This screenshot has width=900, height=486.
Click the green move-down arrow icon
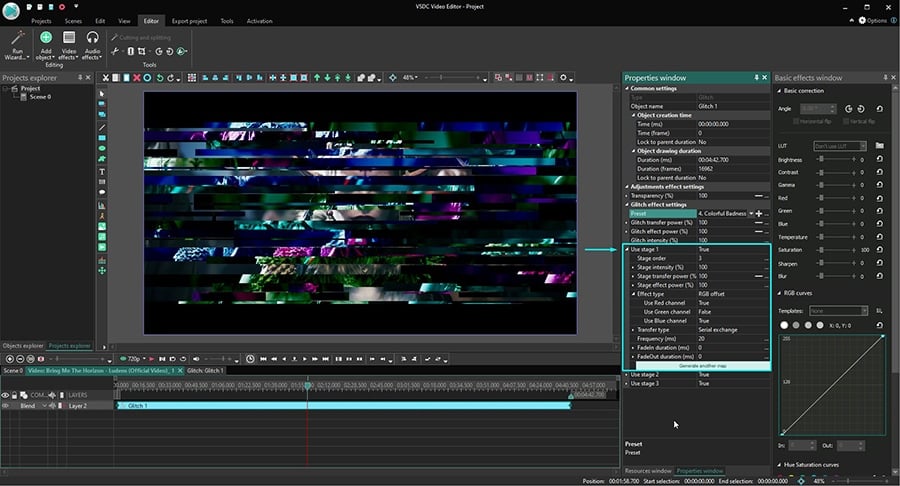click(x=327, y=77)
